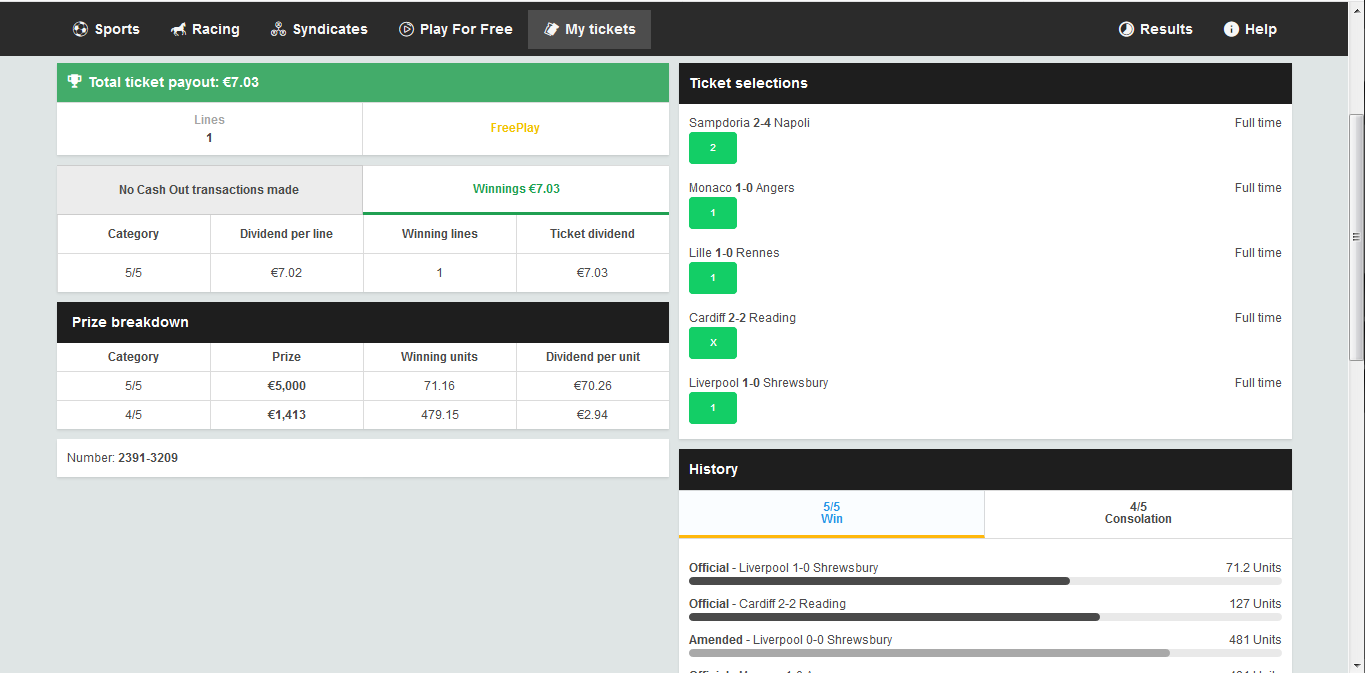The width and height of the screenshot is (1365, 673).
Task: Select the Winnings €7.03 tab
Action: (516, 189)
